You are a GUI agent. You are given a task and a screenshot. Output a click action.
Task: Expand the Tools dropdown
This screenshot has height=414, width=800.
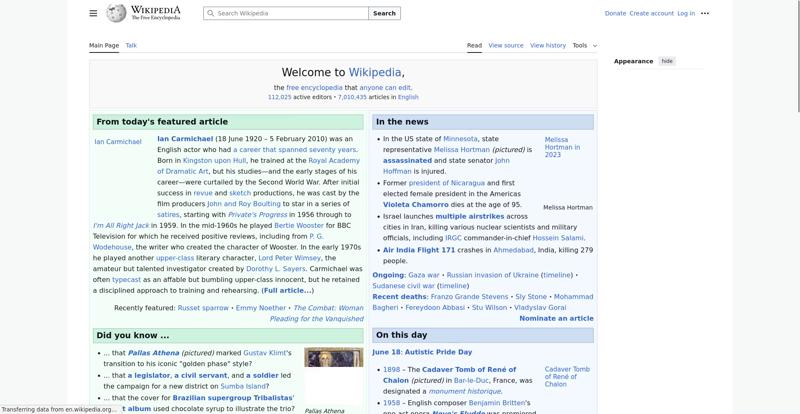pyautogui.click(x=584, y=45)
